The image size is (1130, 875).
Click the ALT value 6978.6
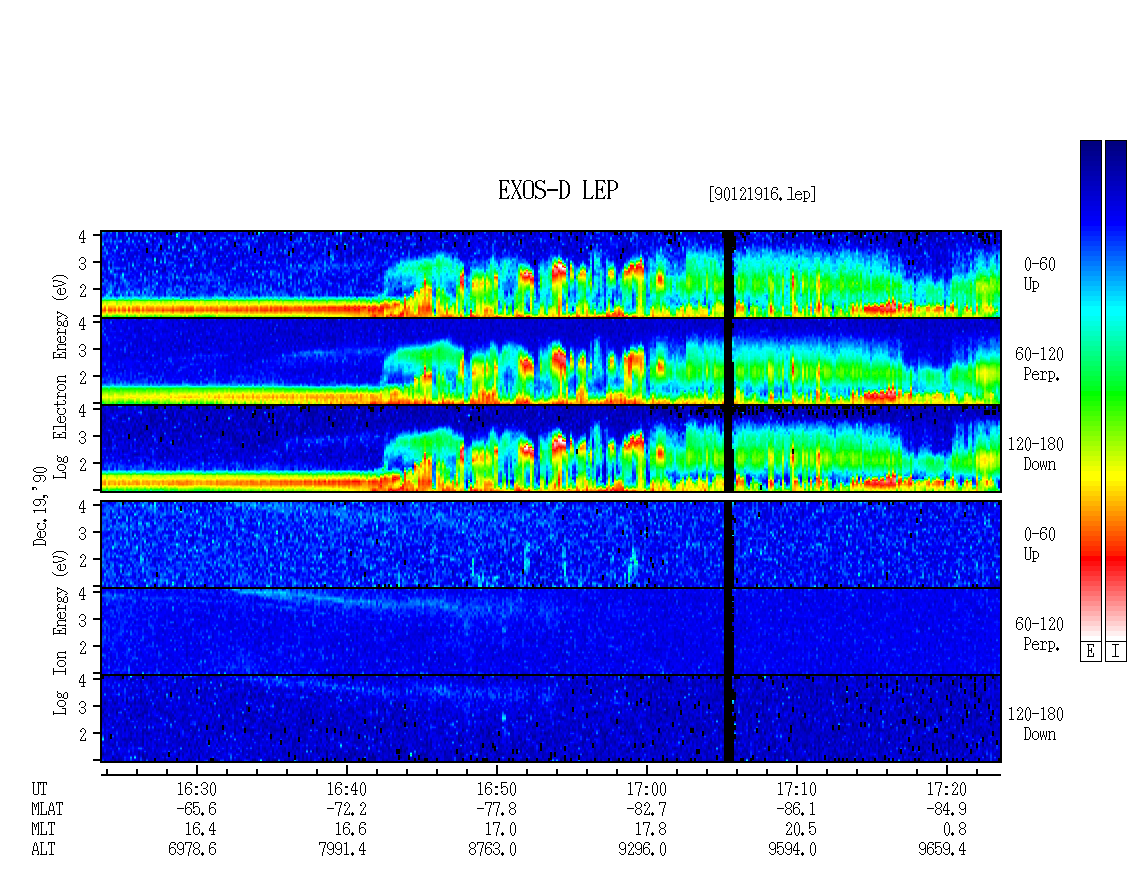pos(192,850)
